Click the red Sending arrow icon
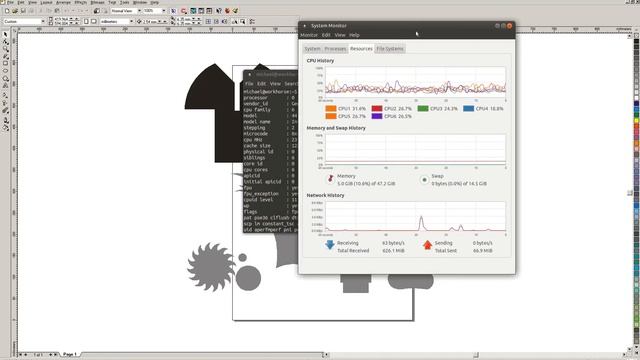 click(427, 245)
